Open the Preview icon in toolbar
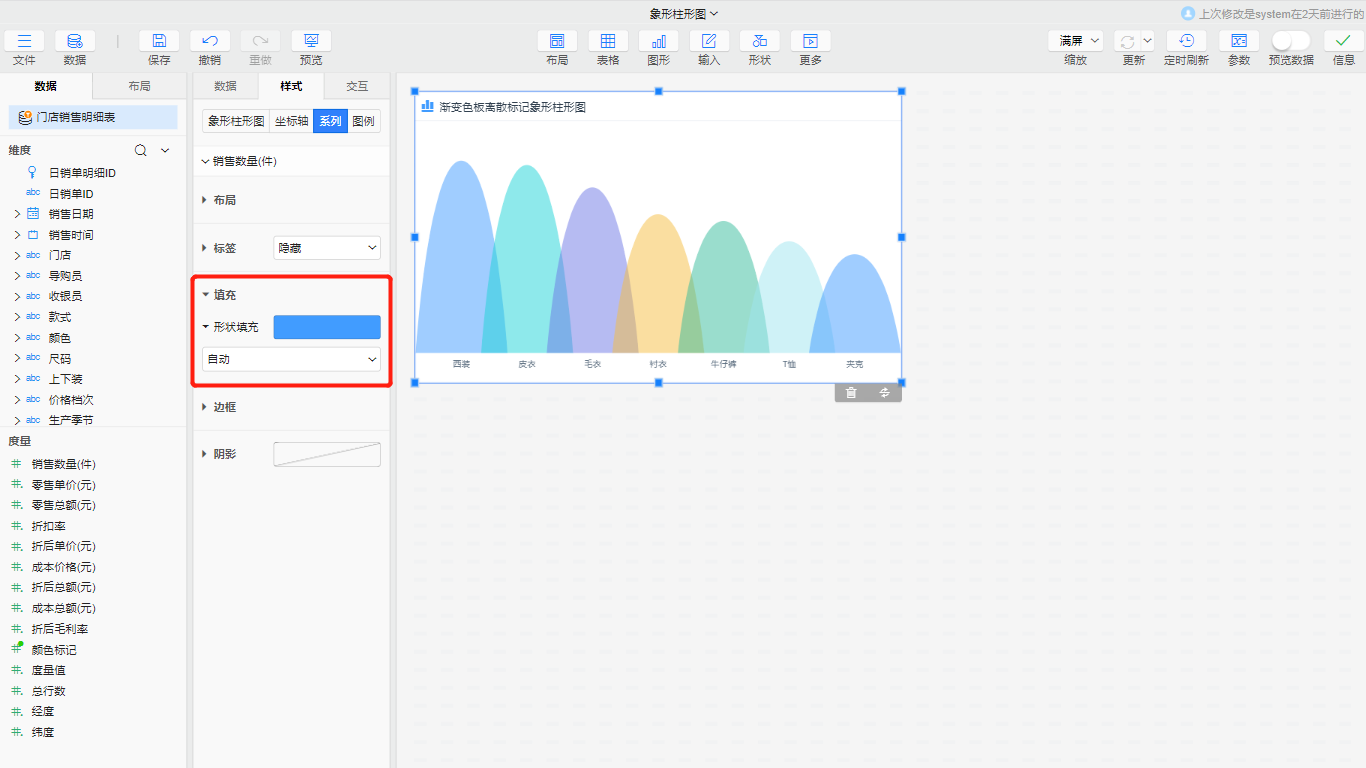 (311, 41)
